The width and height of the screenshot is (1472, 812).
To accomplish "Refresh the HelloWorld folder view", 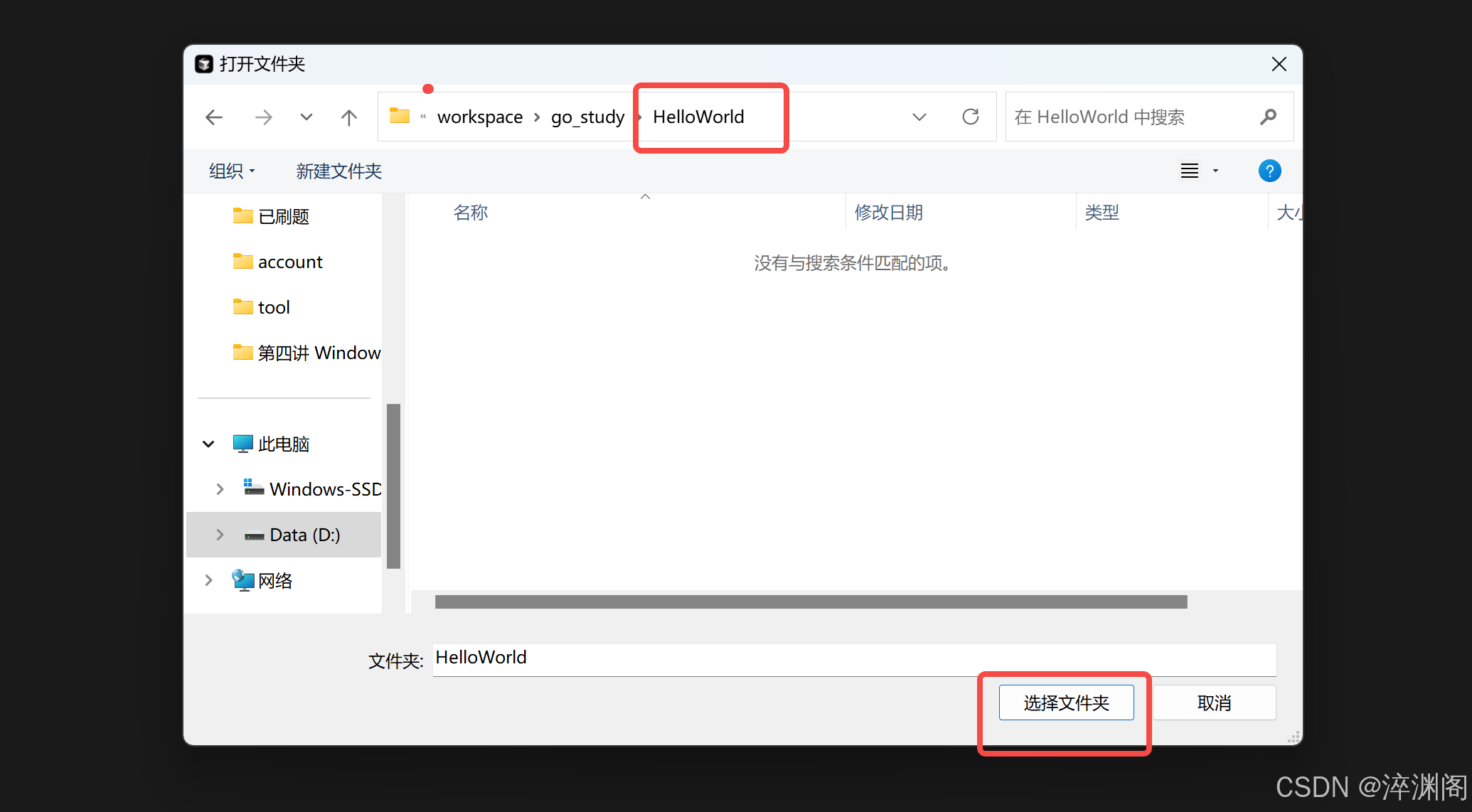I will [970, 117].
